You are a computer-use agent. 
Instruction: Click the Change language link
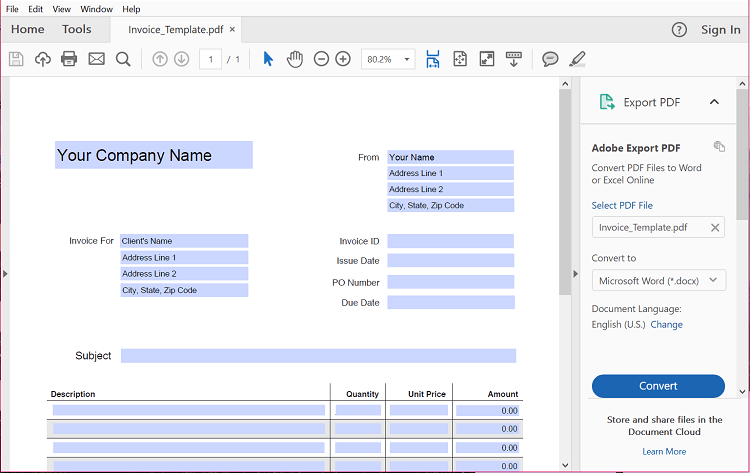coord(666,325)
